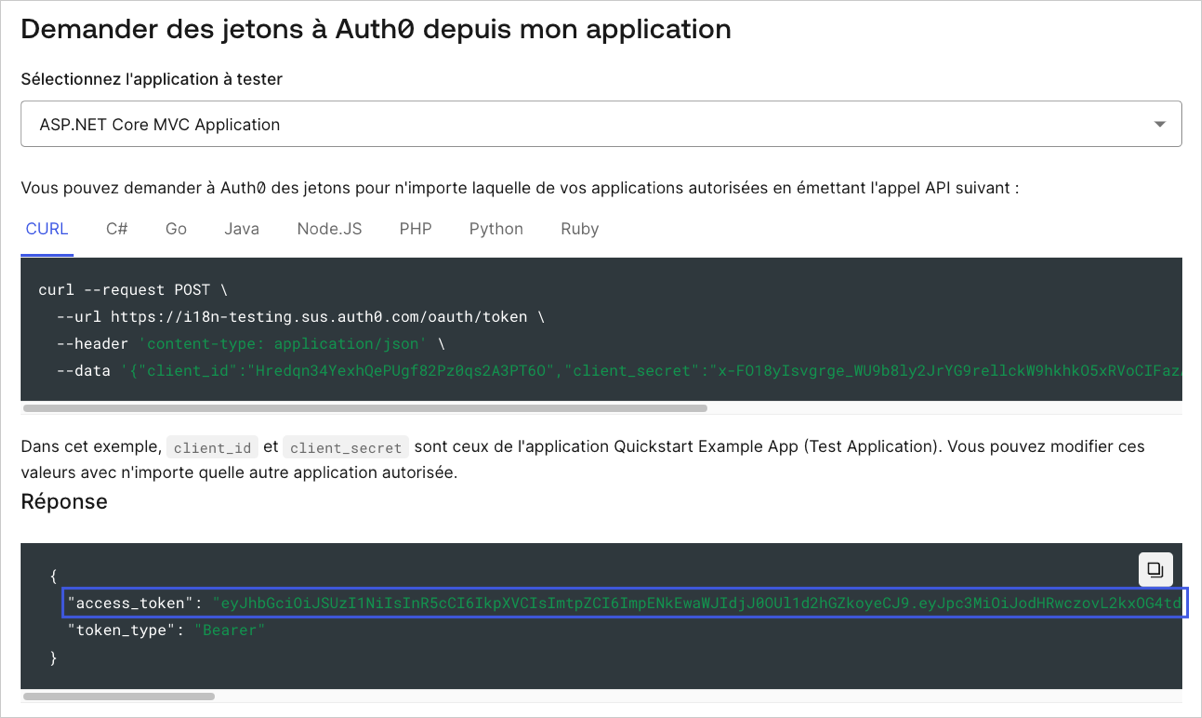Show the Java code sample tab
This screenshot has width=1202, height=718.
(242, 229)
